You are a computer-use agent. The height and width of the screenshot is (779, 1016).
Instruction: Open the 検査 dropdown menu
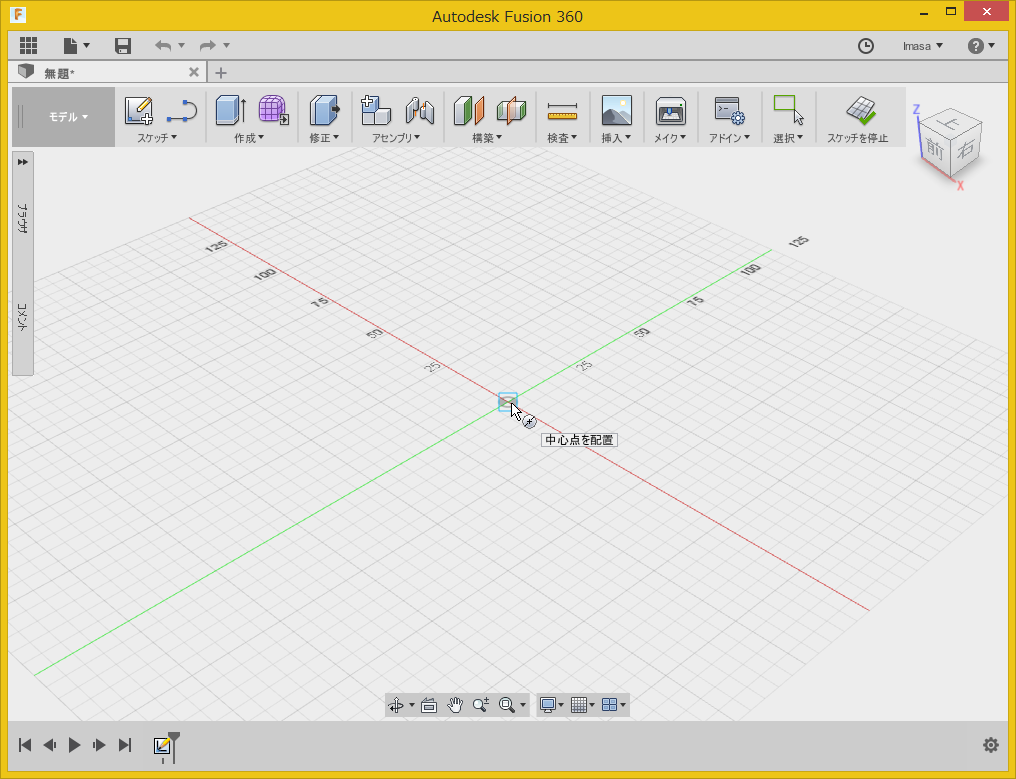(x=562, y=138)
